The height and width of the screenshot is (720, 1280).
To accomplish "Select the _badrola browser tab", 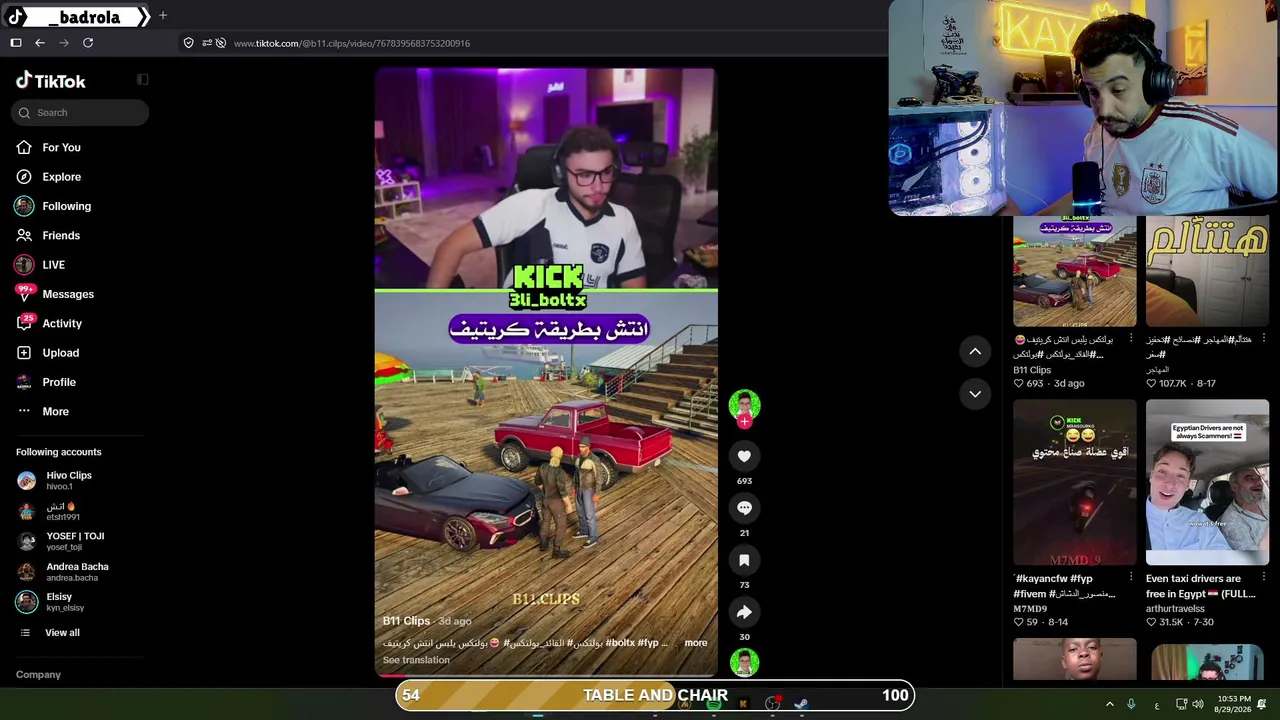I will (x=77, y=16).
